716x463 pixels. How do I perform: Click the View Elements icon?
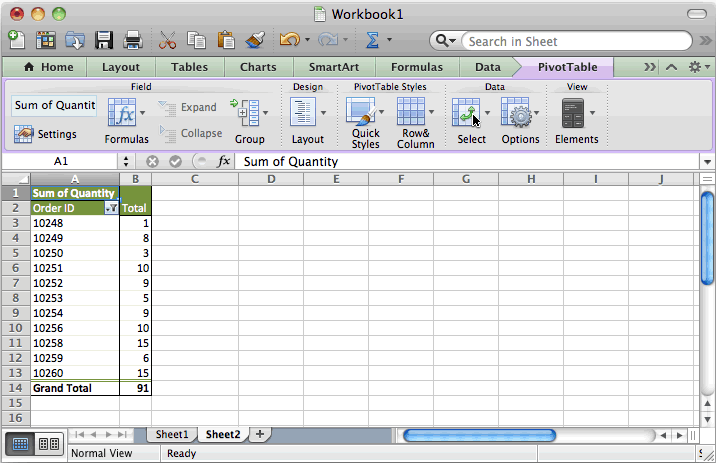[x=573, y=113]
